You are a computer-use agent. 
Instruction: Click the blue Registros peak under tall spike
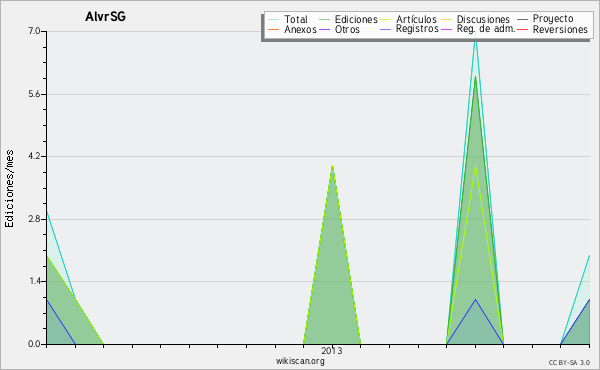pos(475,300)
